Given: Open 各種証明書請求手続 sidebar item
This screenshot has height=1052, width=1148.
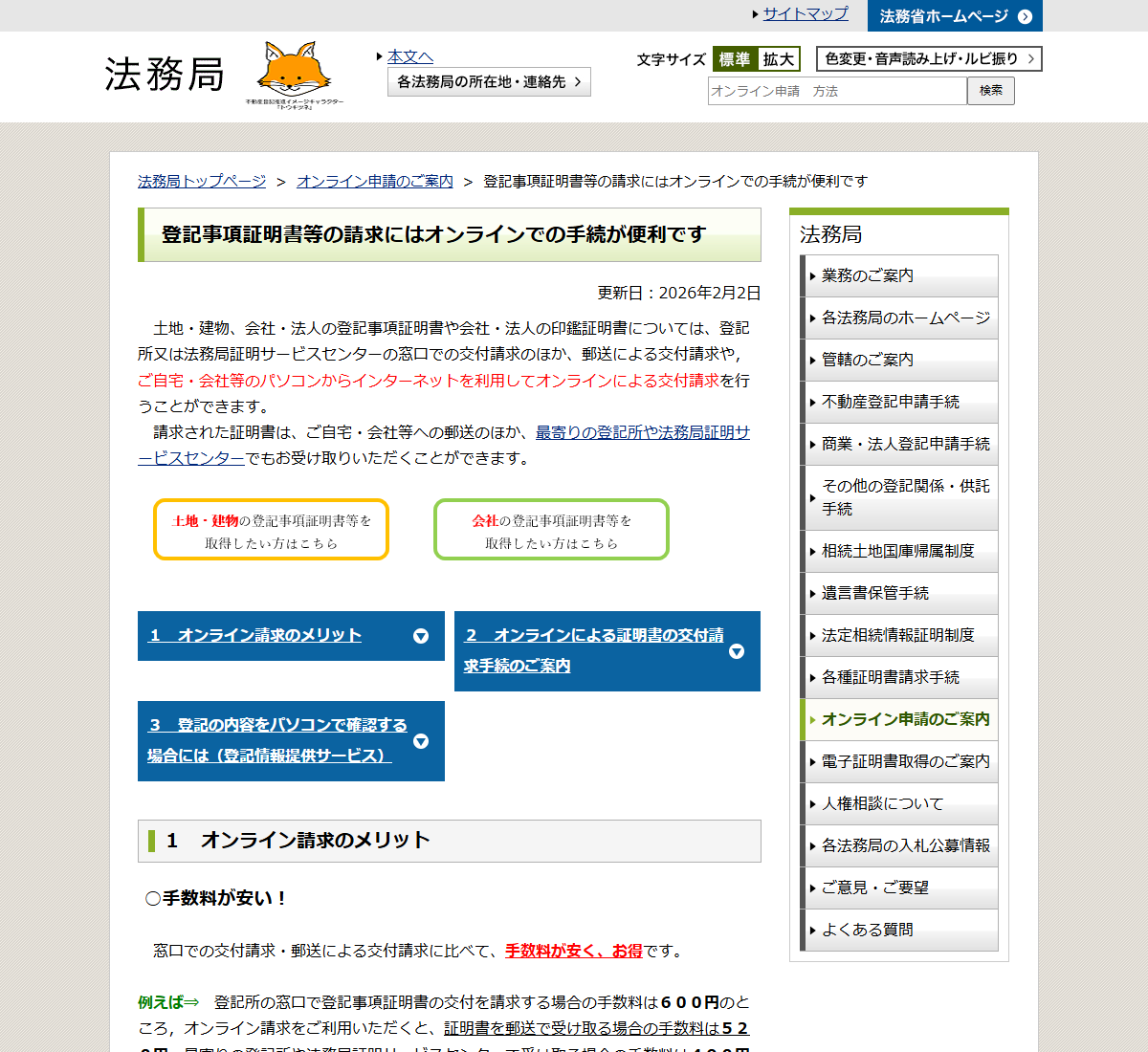Looking at the screenshot, I should click(899, 677).
